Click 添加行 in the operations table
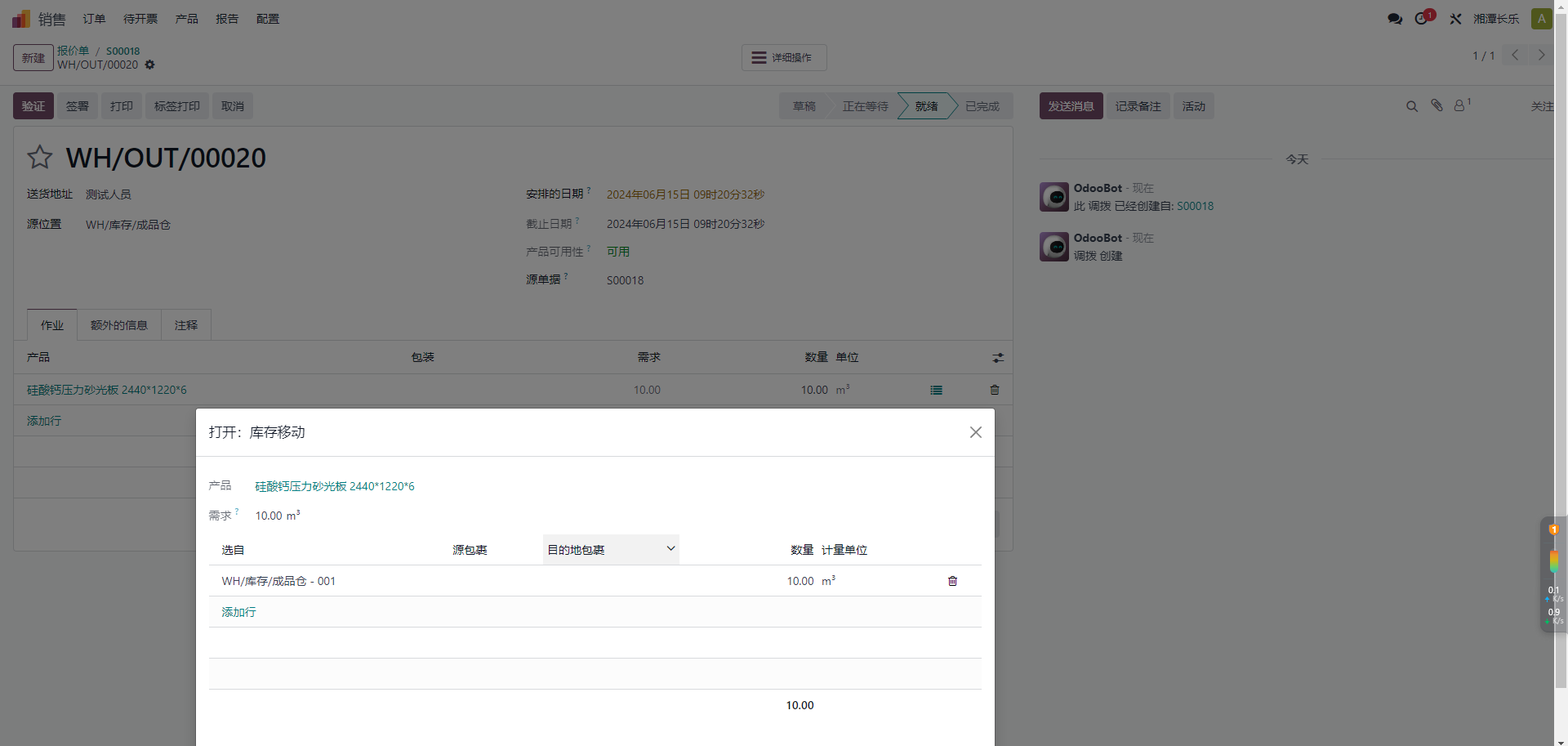This screenshot has width=1568, height=746. [x=44, y=421]
